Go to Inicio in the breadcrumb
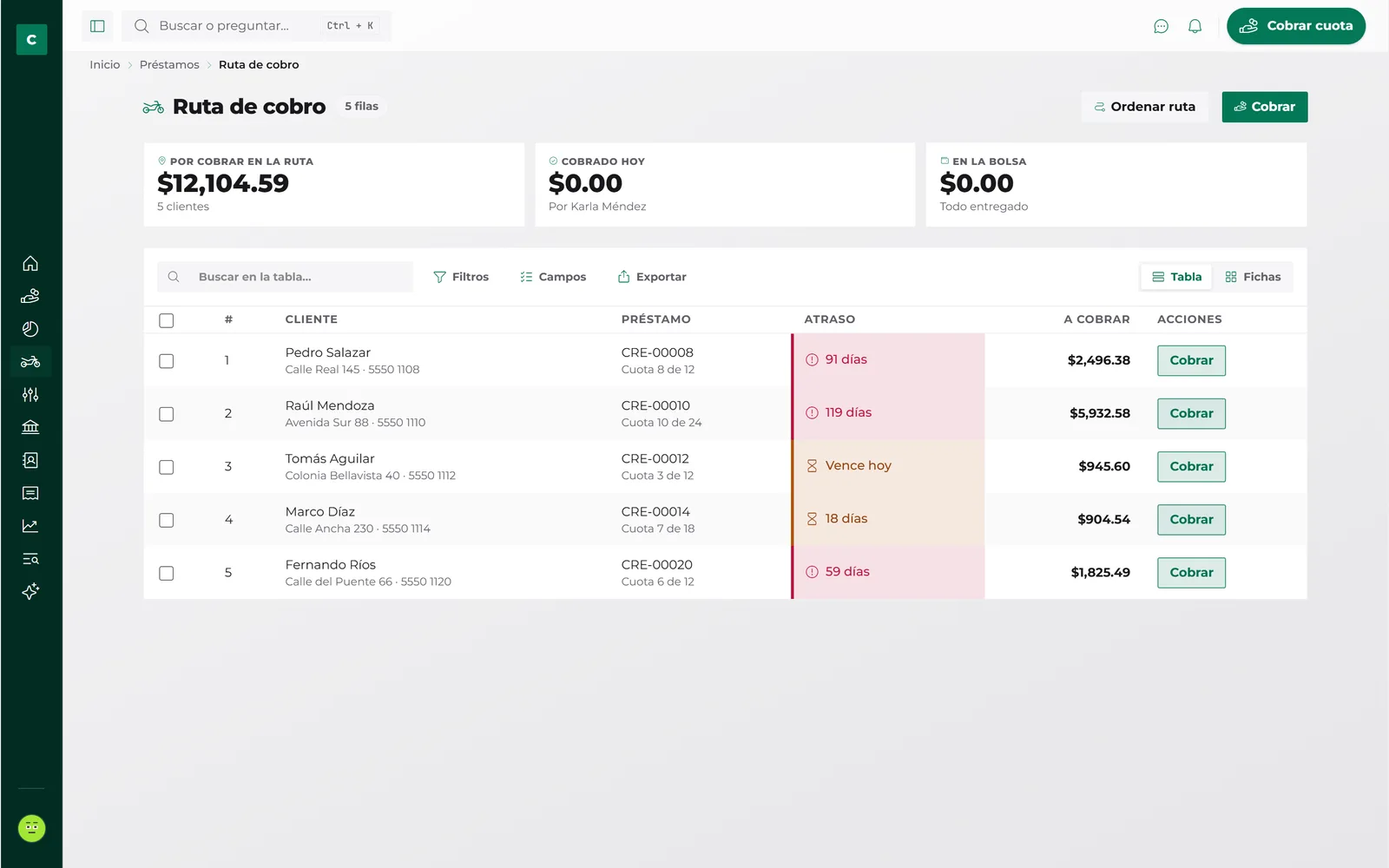Screen dimensions: 1389x868 (x=105, y=65)
